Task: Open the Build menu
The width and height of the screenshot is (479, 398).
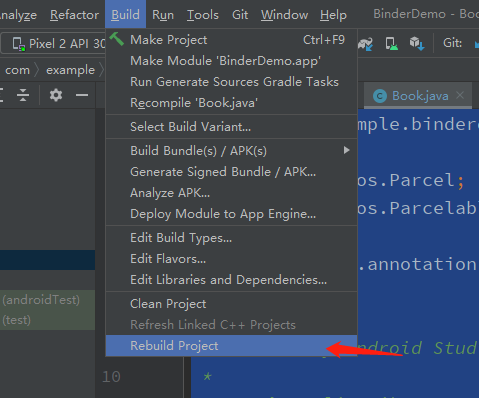Action: (125, 15)
